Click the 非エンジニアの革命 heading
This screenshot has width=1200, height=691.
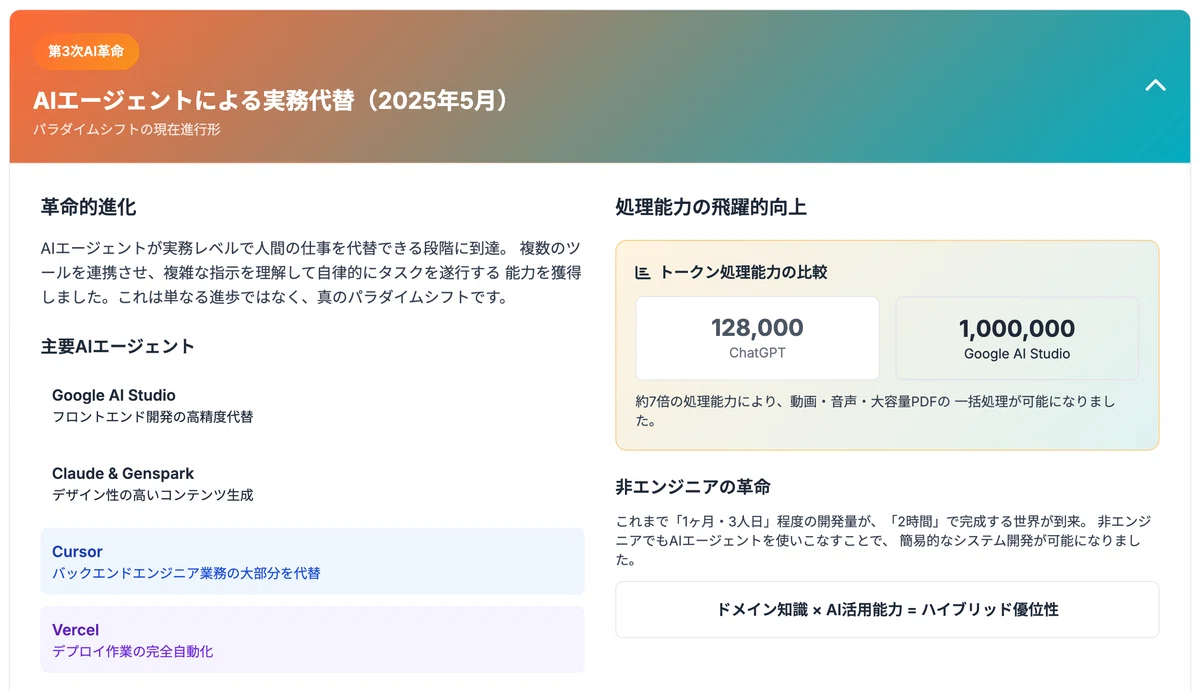coord(693,487)
